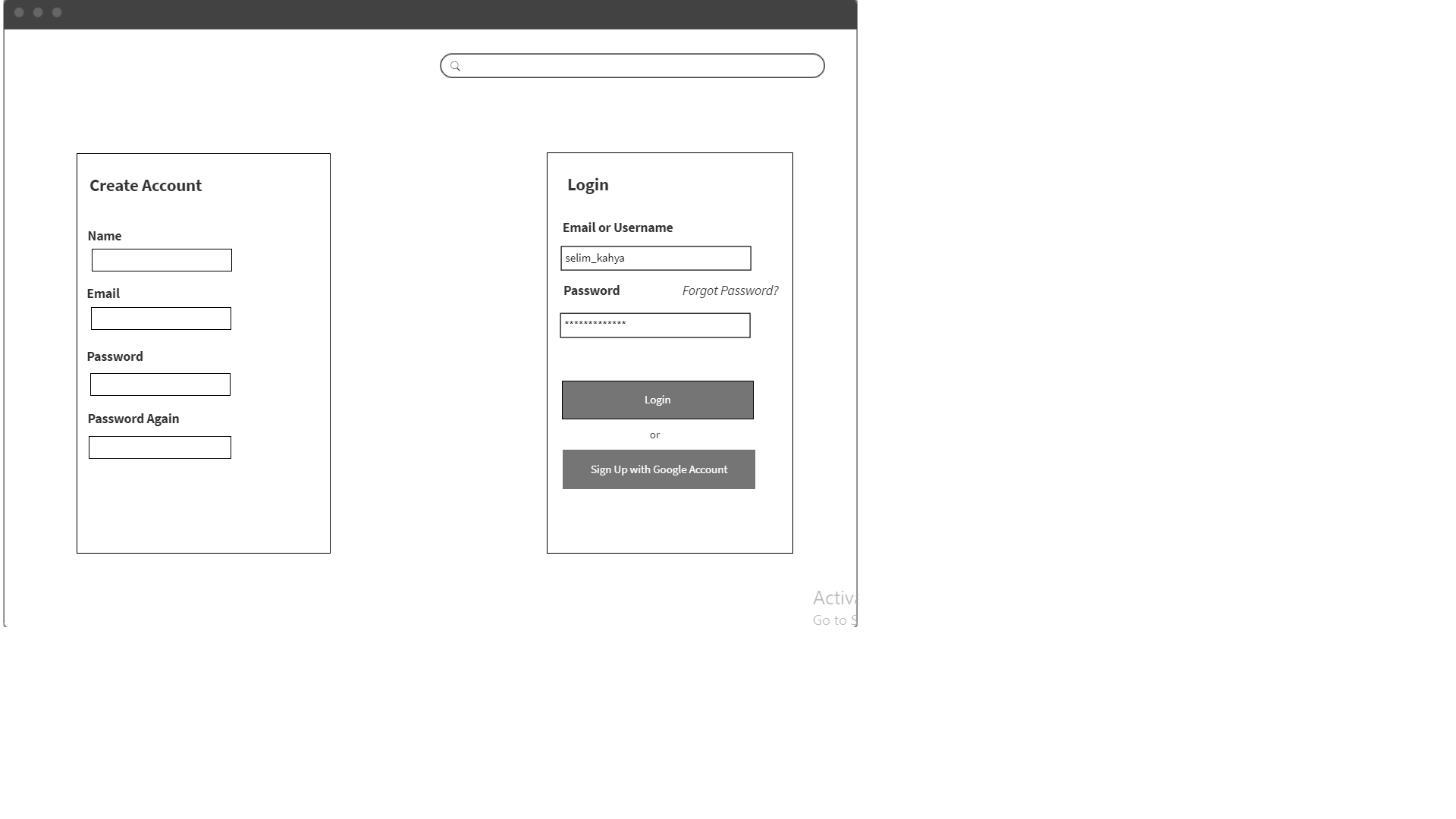
Task: Clear the selim_kahya username field
Action: 656,258
